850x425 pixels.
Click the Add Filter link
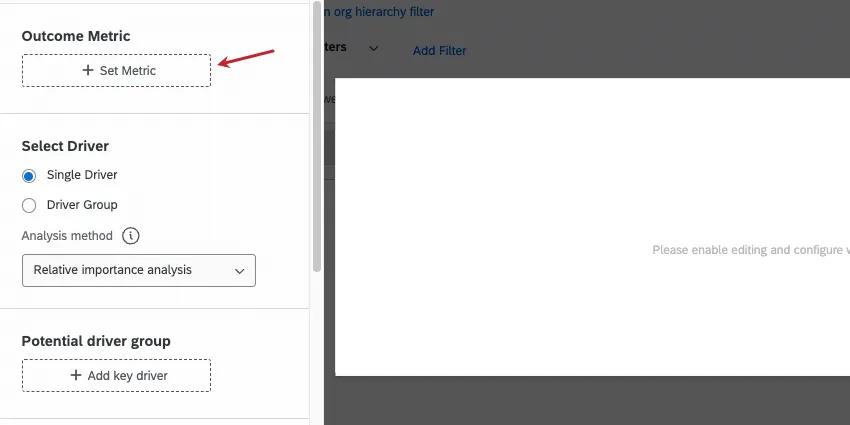439,50
